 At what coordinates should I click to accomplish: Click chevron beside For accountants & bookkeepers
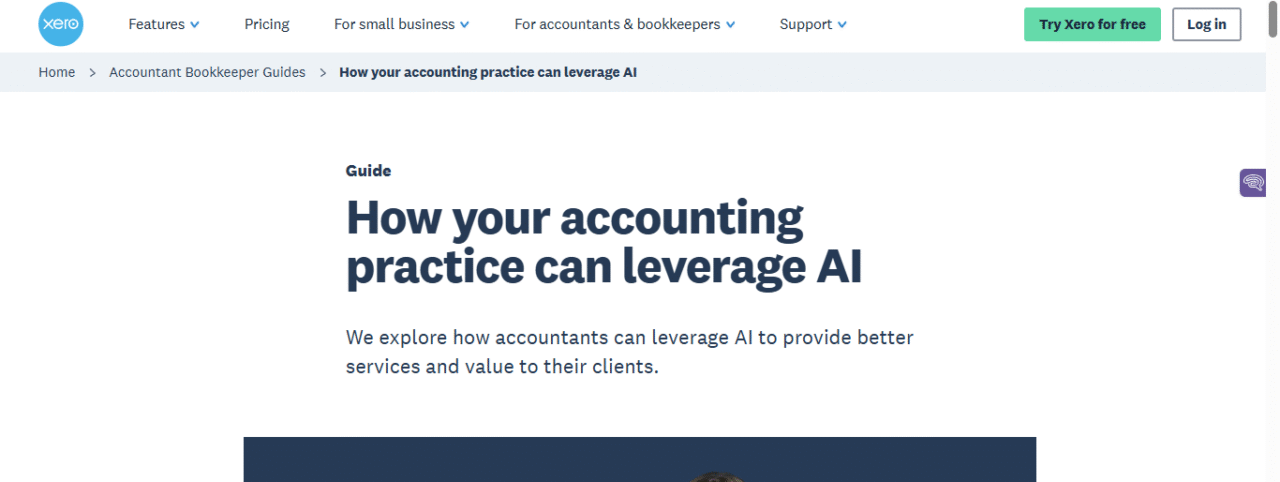pos(731,25)
